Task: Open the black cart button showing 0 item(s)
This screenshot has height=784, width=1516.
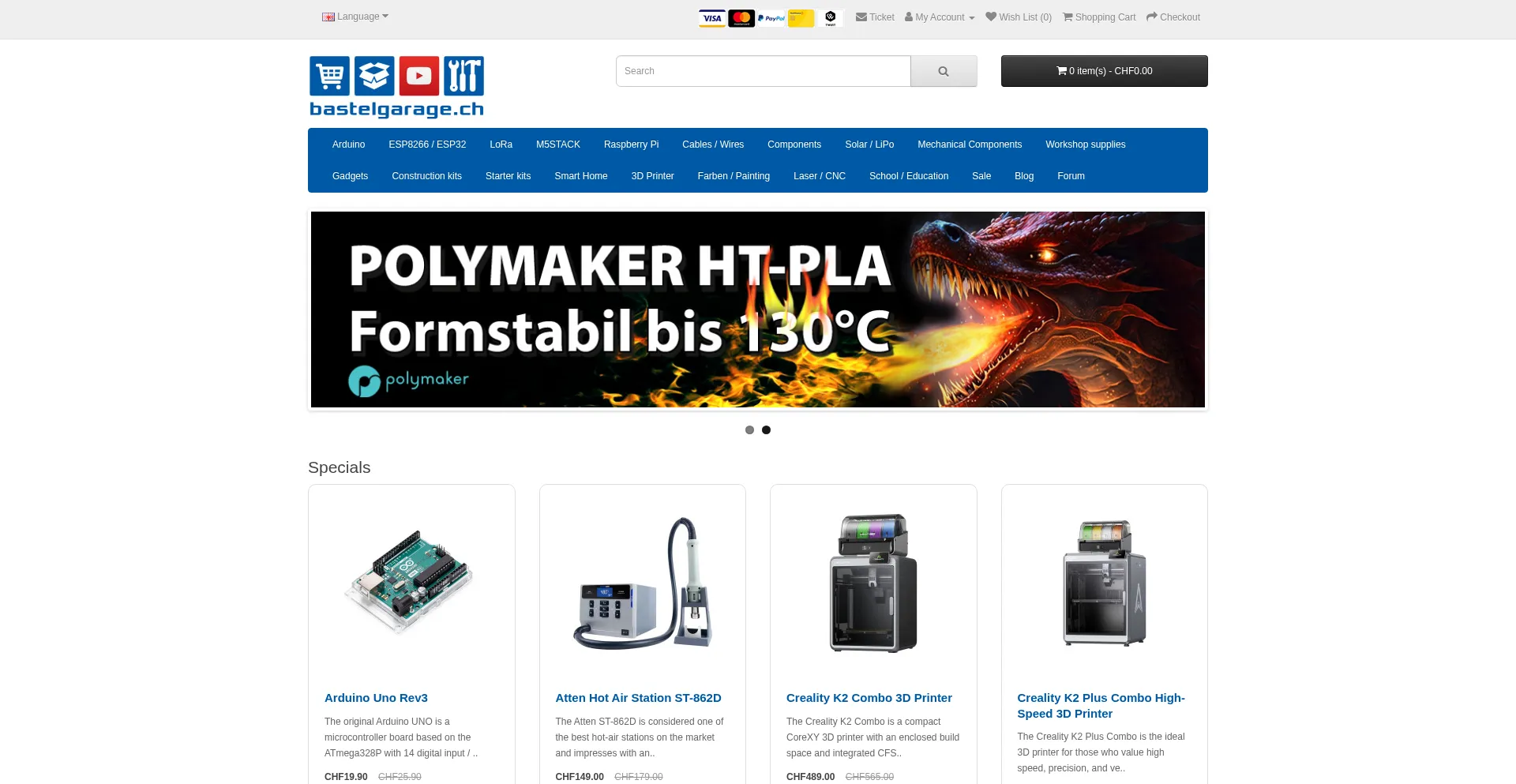Action: pos(1105,71)
